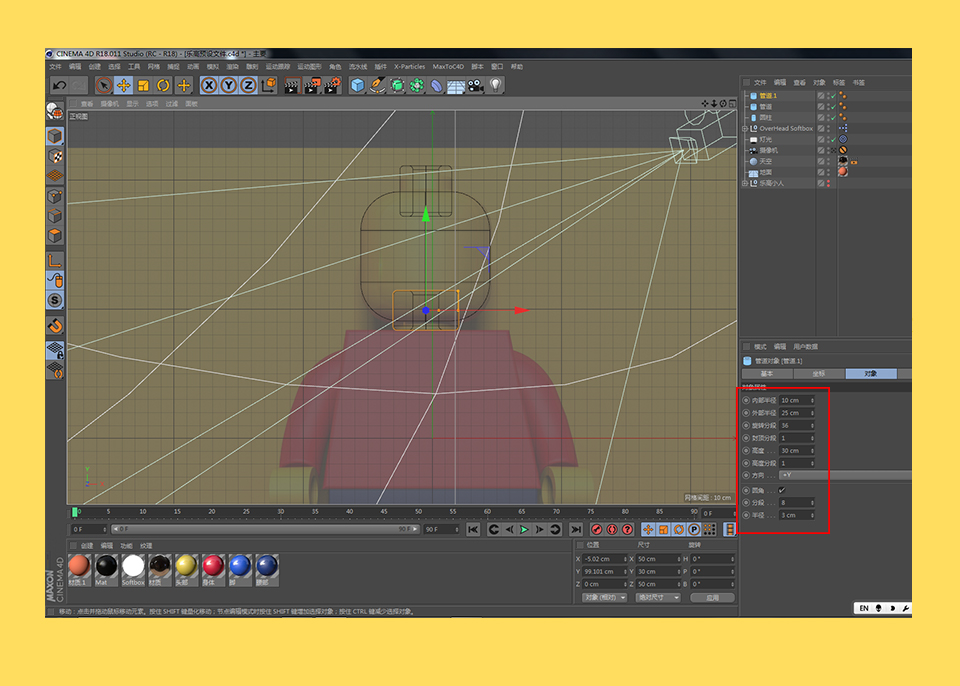
Task: Open the 绝对尺寸 size mode dropdown
Action: 658,597
